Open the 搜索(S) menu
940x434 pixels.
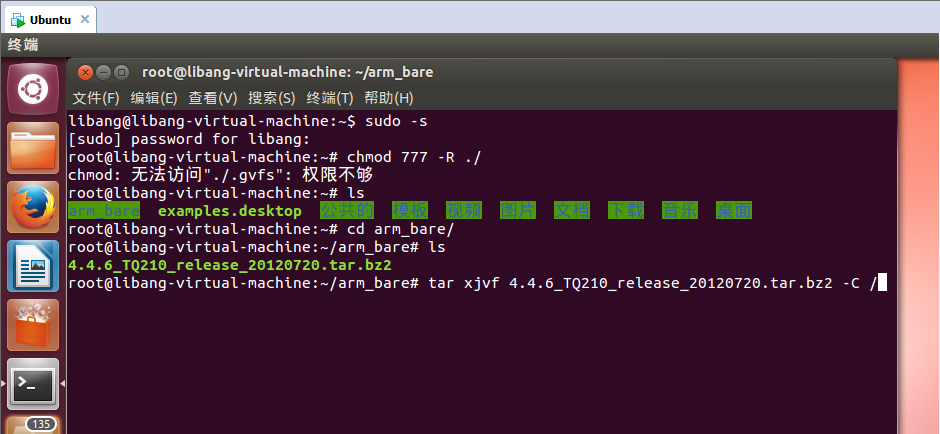pos(272,98)
